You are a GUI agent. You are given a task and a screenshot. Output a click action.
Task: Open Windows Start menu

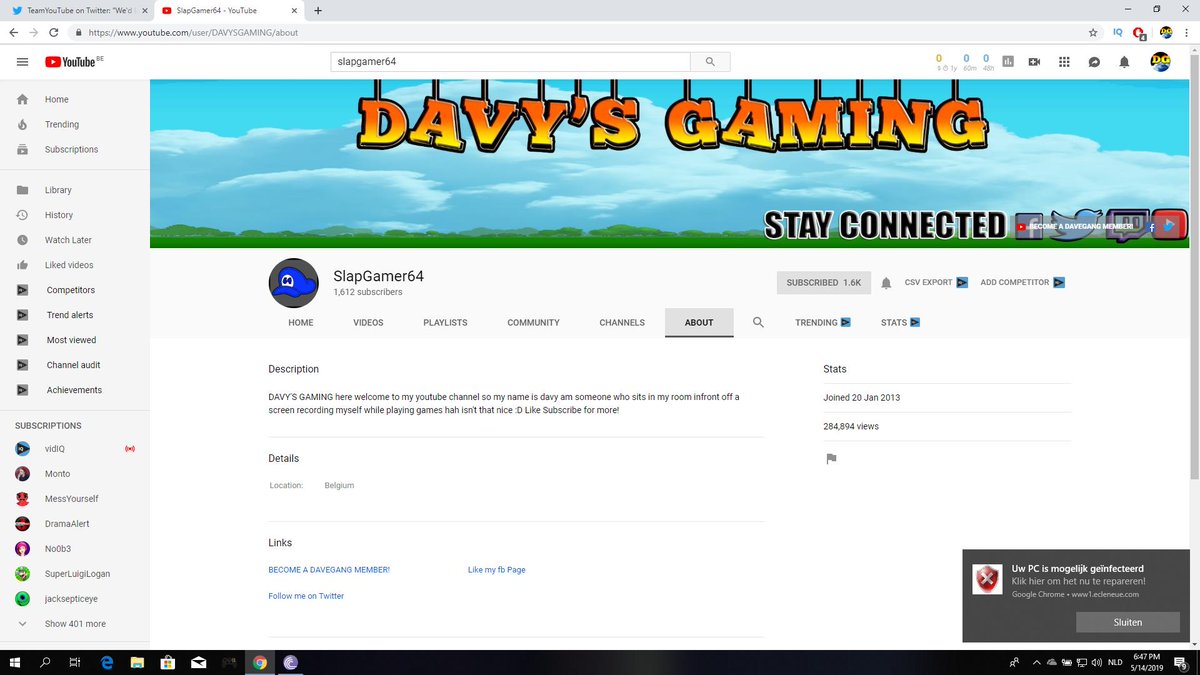(14, 662)
